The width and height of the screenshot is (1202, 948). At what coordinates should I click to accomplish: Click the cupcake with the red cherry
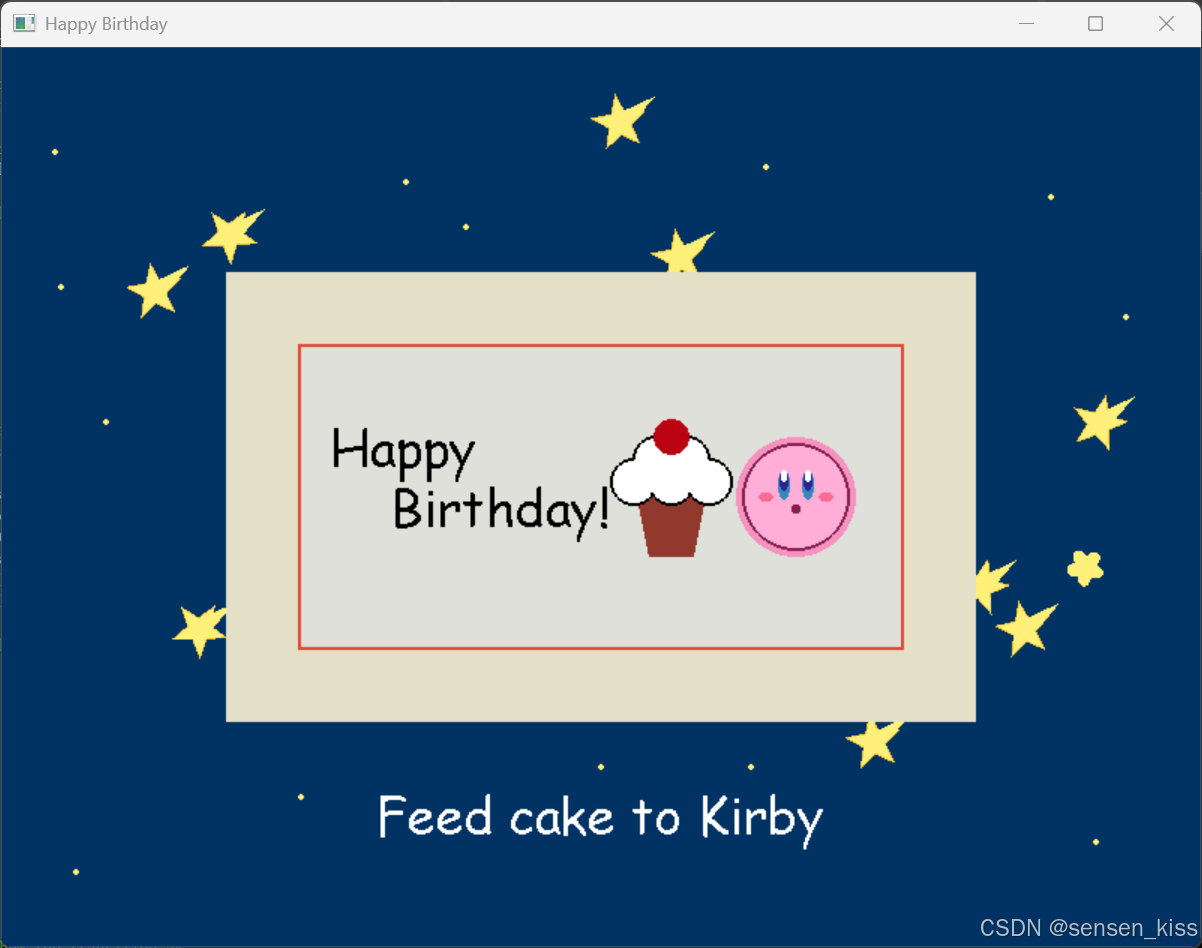671,488
